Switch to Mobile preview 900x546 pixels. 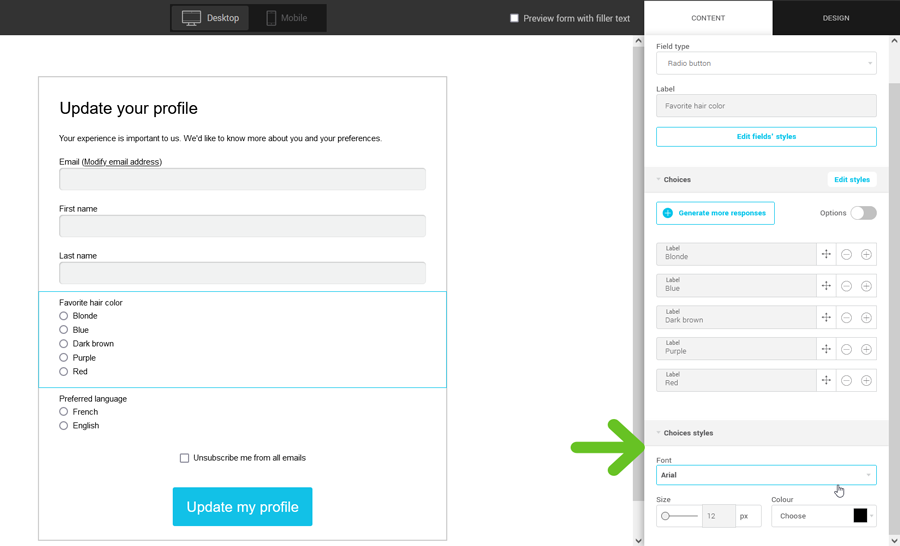286,18
